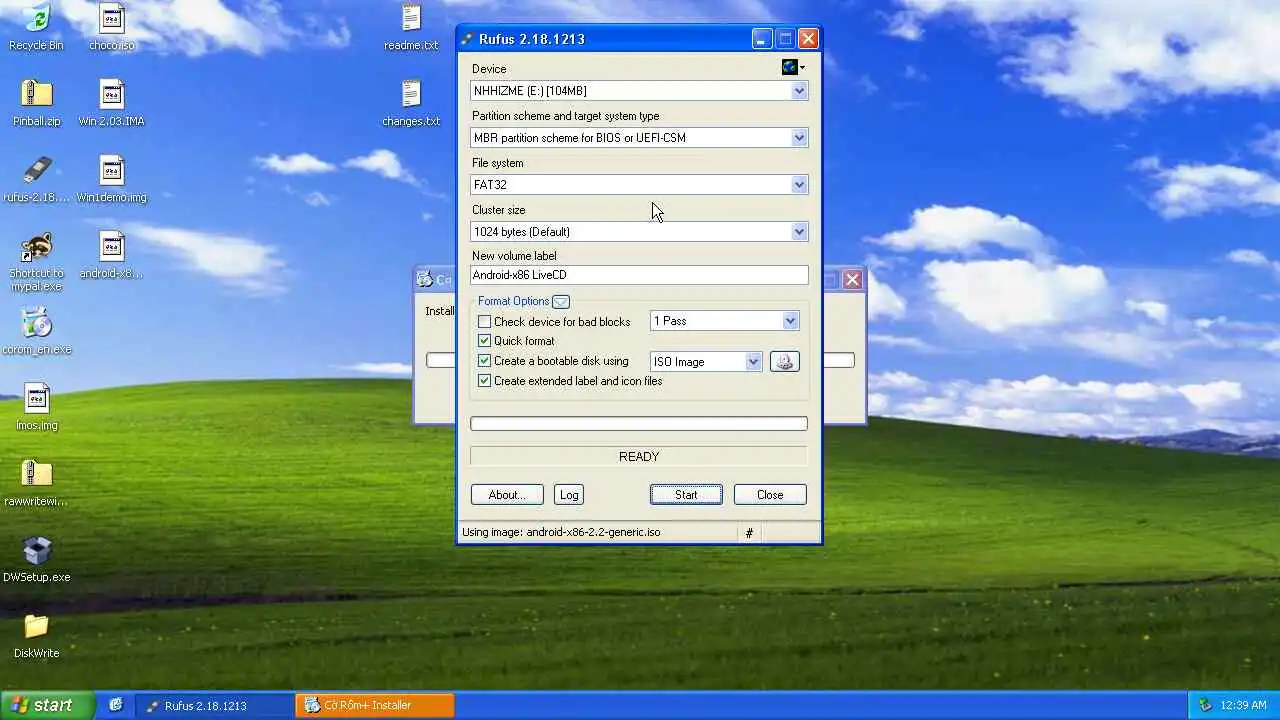
Task: Open the 1 Pass dropdown
Action: point(790,321)
